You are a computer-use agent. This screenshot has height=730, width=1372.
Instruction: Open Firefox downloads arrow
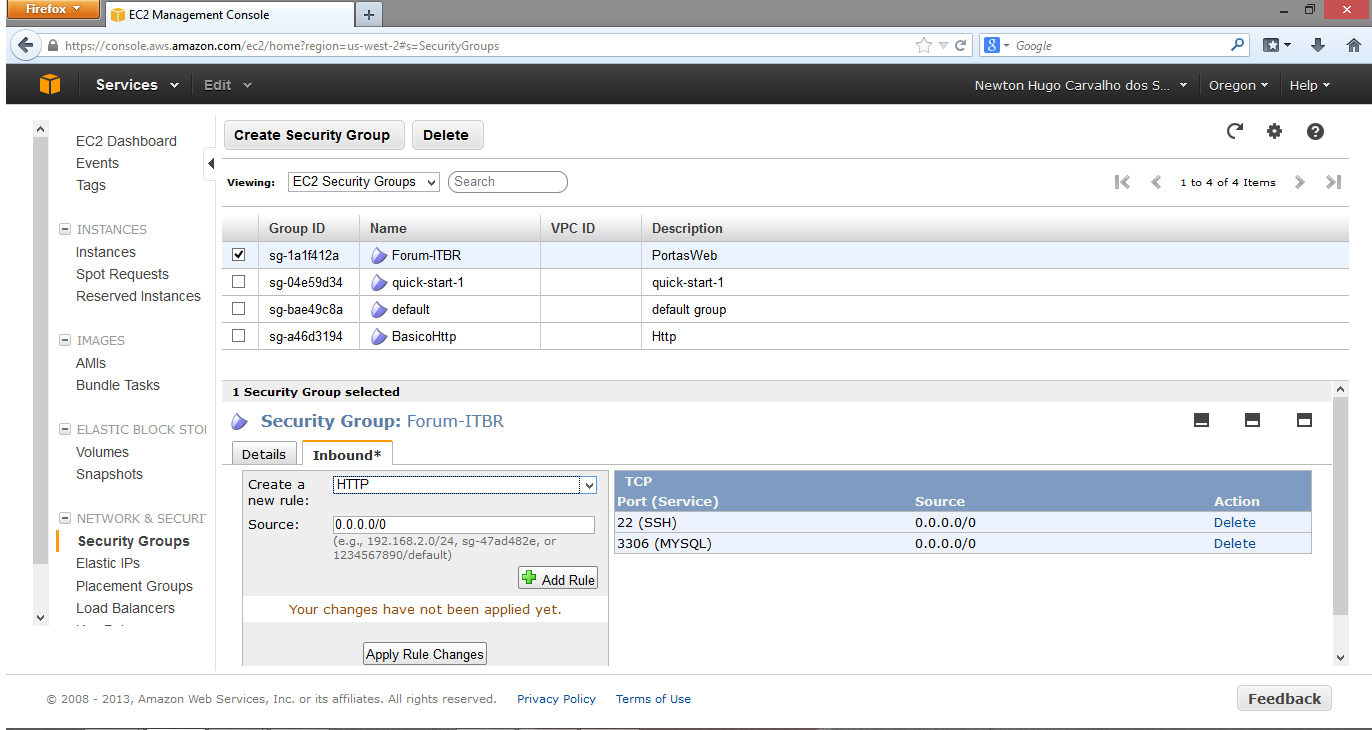pos(1318,45)
